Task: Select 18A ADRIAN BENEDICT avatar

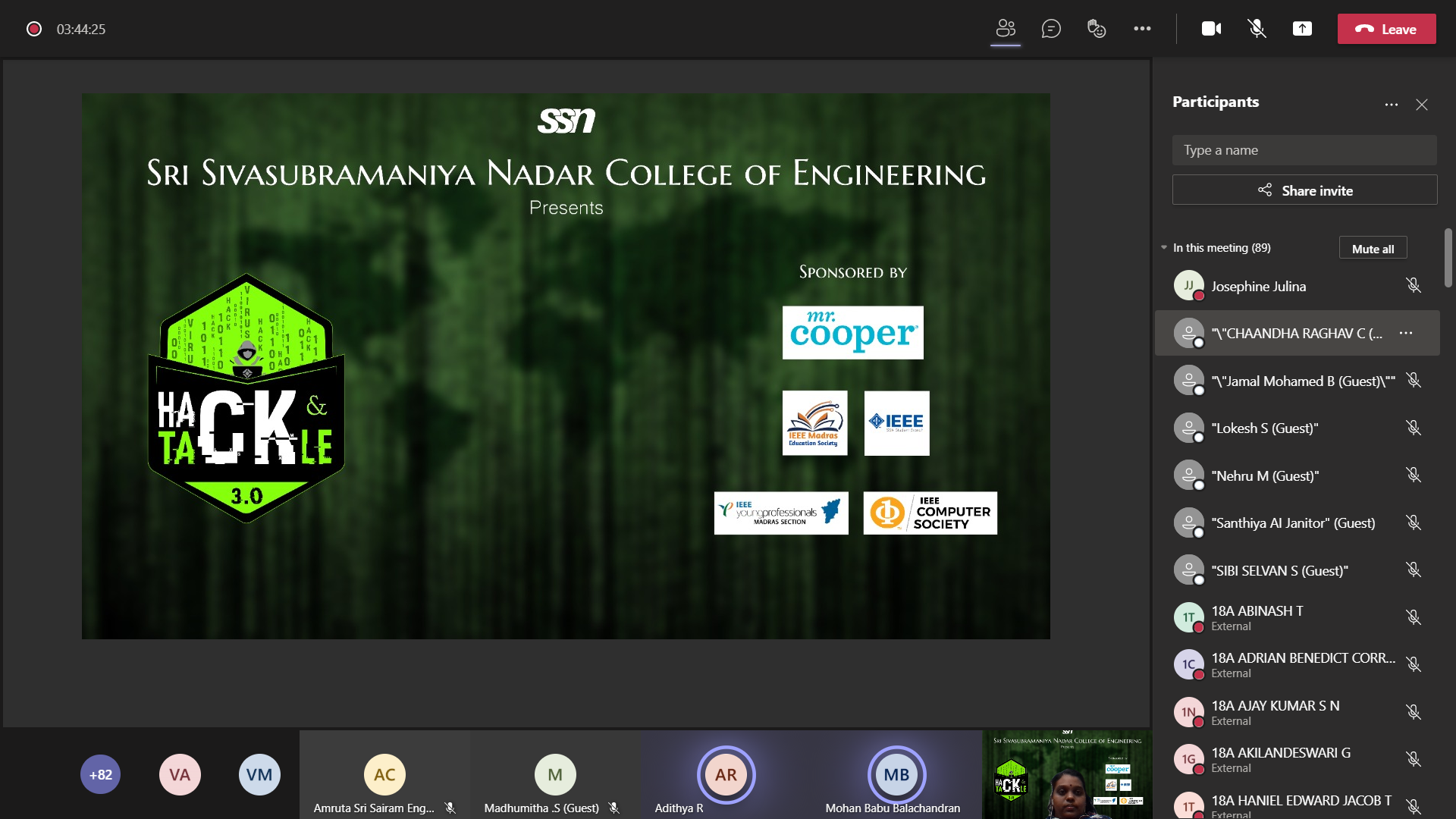Action: 1189,665
